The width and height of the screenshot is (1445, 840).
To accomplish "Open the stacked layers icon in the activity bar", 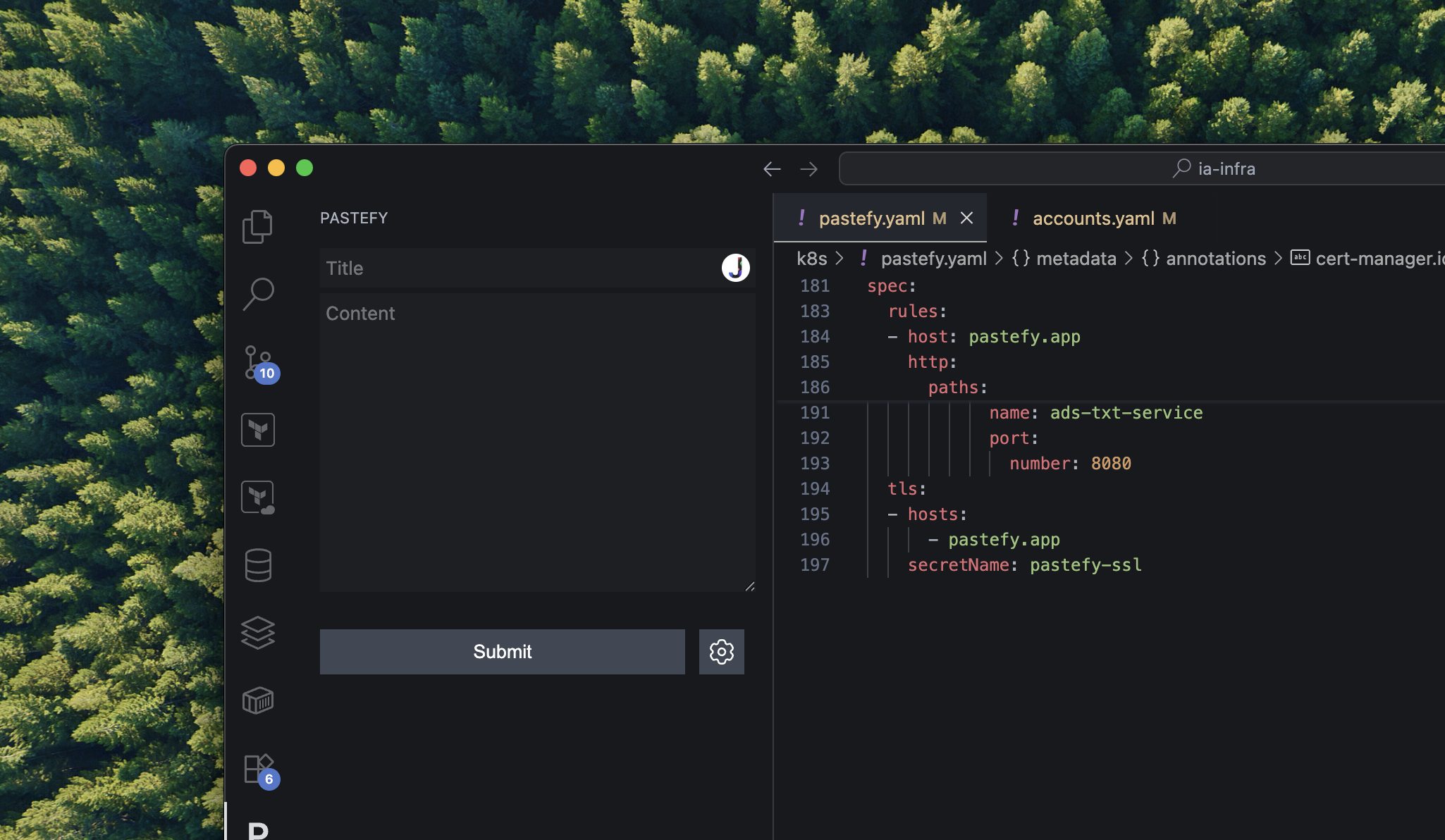I will coord(258,633).
